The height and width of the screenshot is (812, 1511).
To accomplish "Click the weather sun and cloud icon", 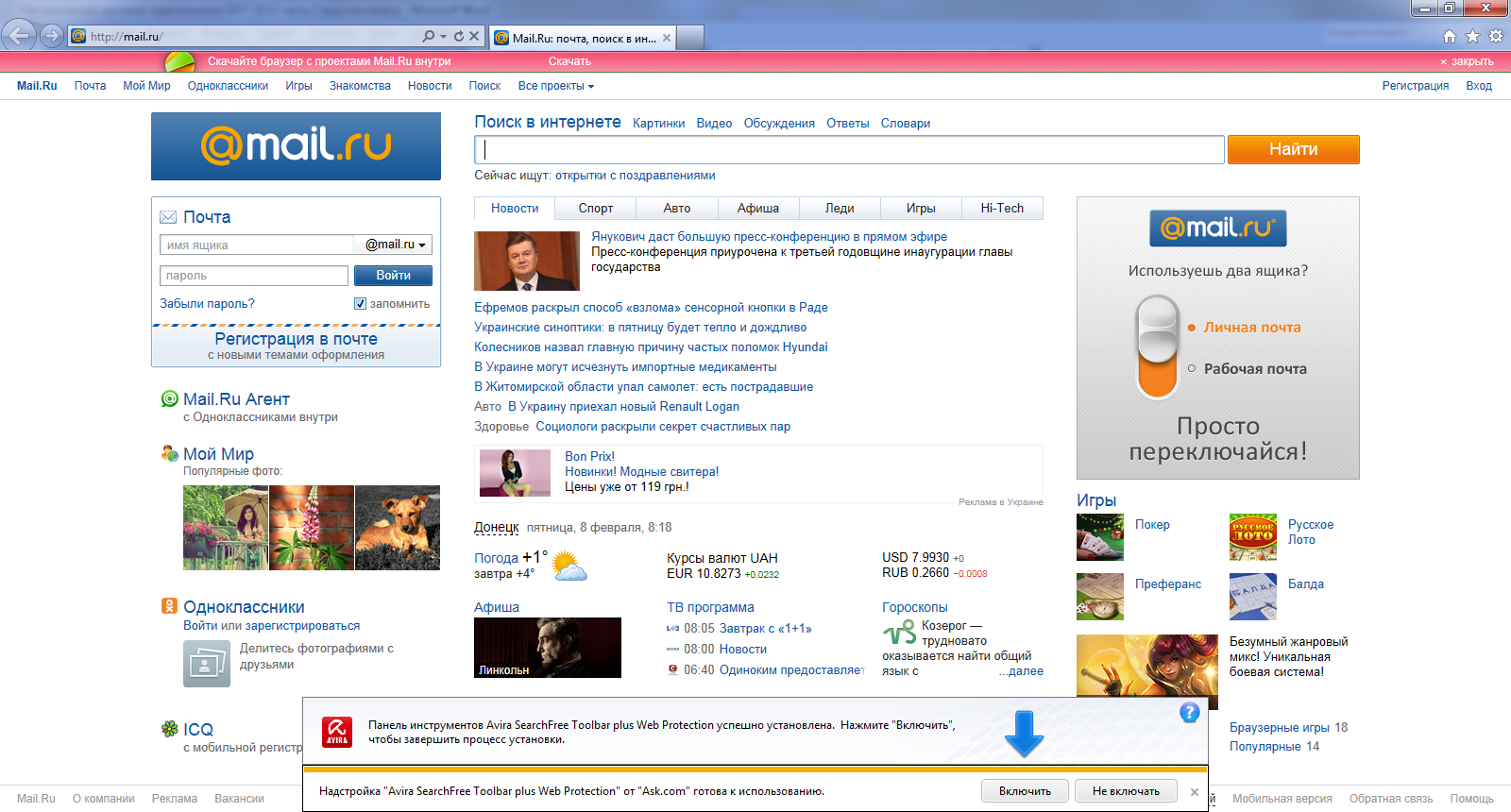I will [x=569, y=566].
